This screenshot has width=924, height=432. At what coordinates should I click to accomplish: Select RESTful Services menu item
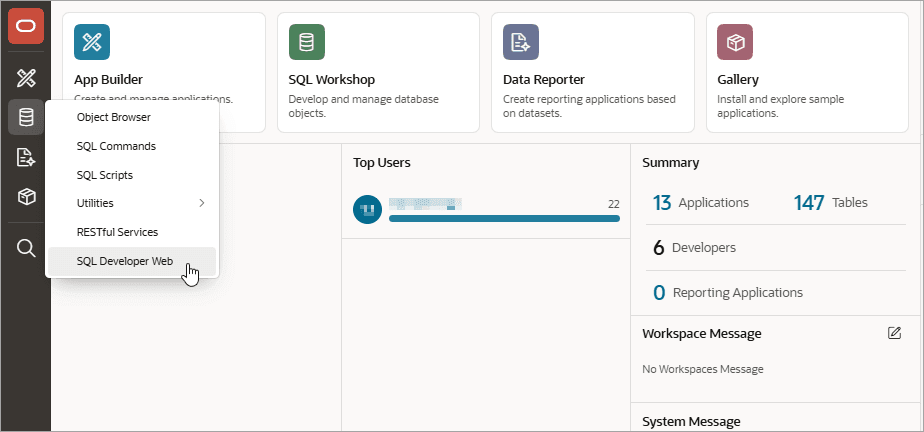(x=132, y=232)
